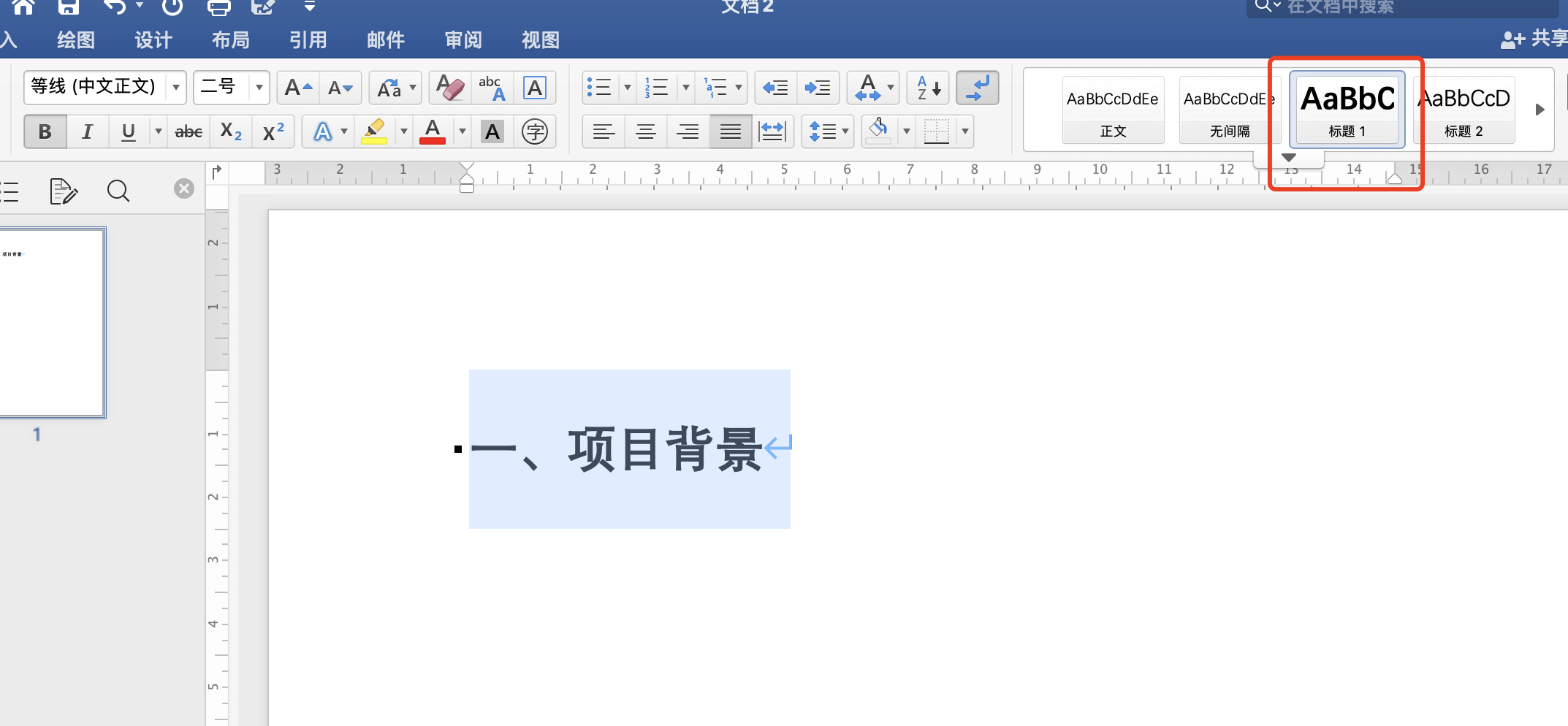Click the document search field
Image resolution: width=1568 pixels, height=726 pixels.
pos(1401,7)
